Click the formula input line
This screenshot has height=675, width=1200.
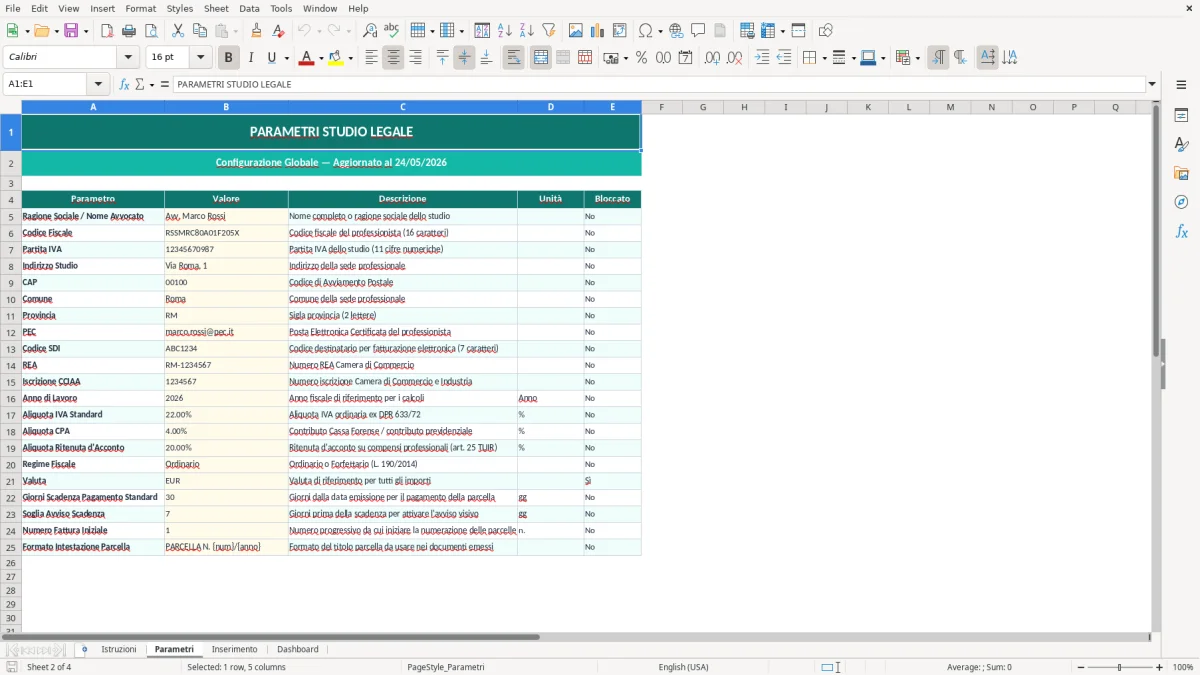658,84
